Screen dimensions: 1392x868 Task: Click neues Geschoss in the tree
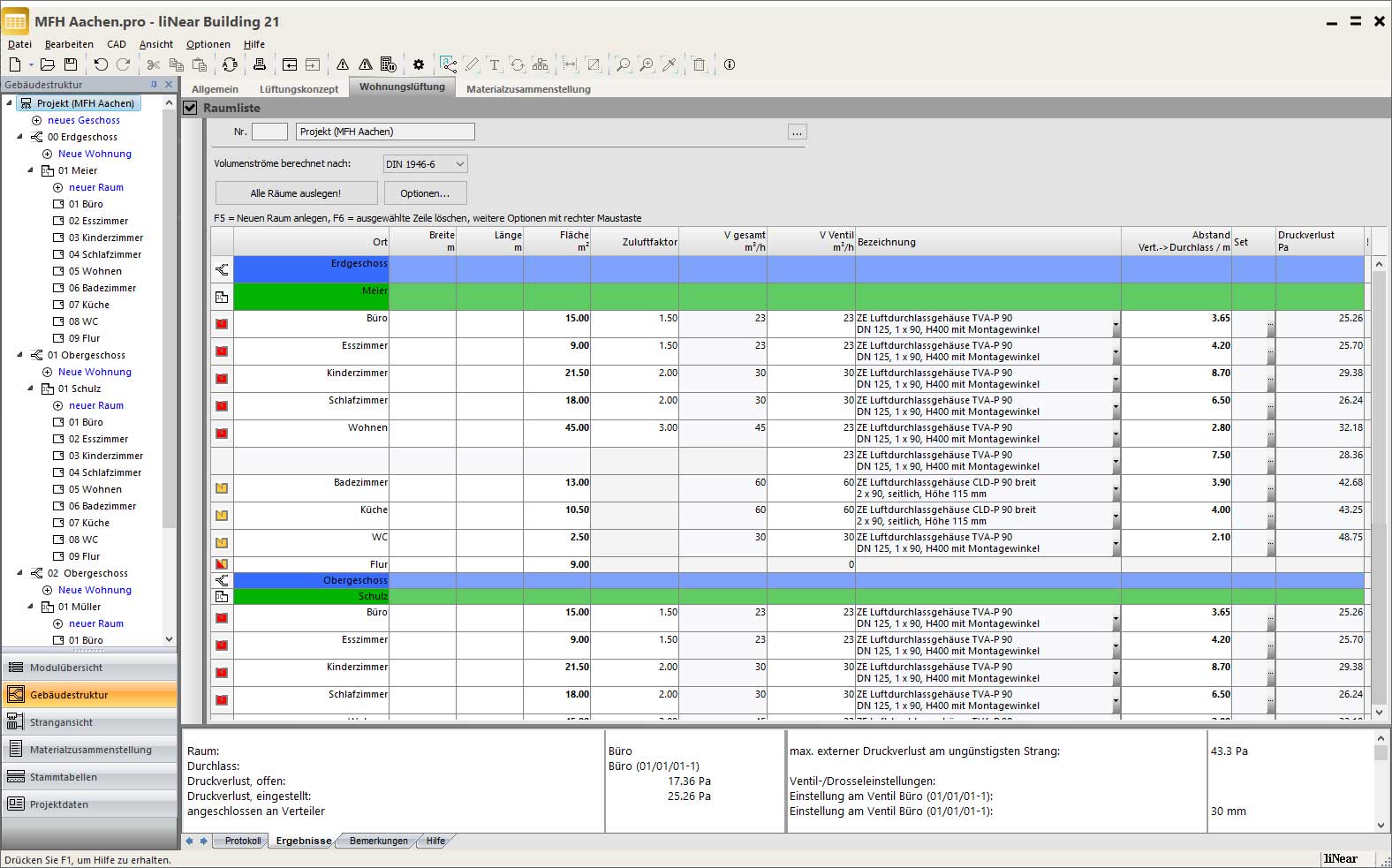click(x=83, y=120)
